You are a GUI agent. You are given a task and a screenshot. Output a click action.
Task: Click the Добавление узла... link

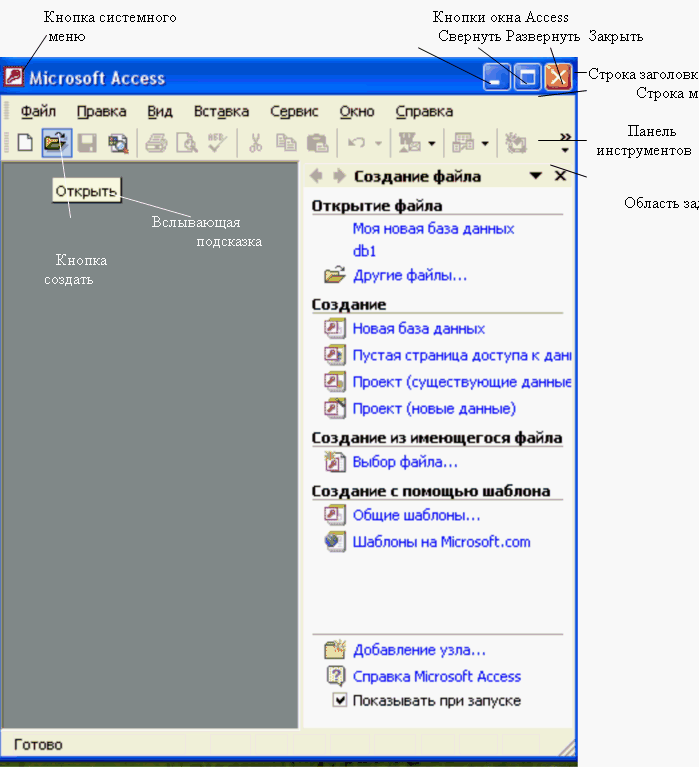pos(419,650)
